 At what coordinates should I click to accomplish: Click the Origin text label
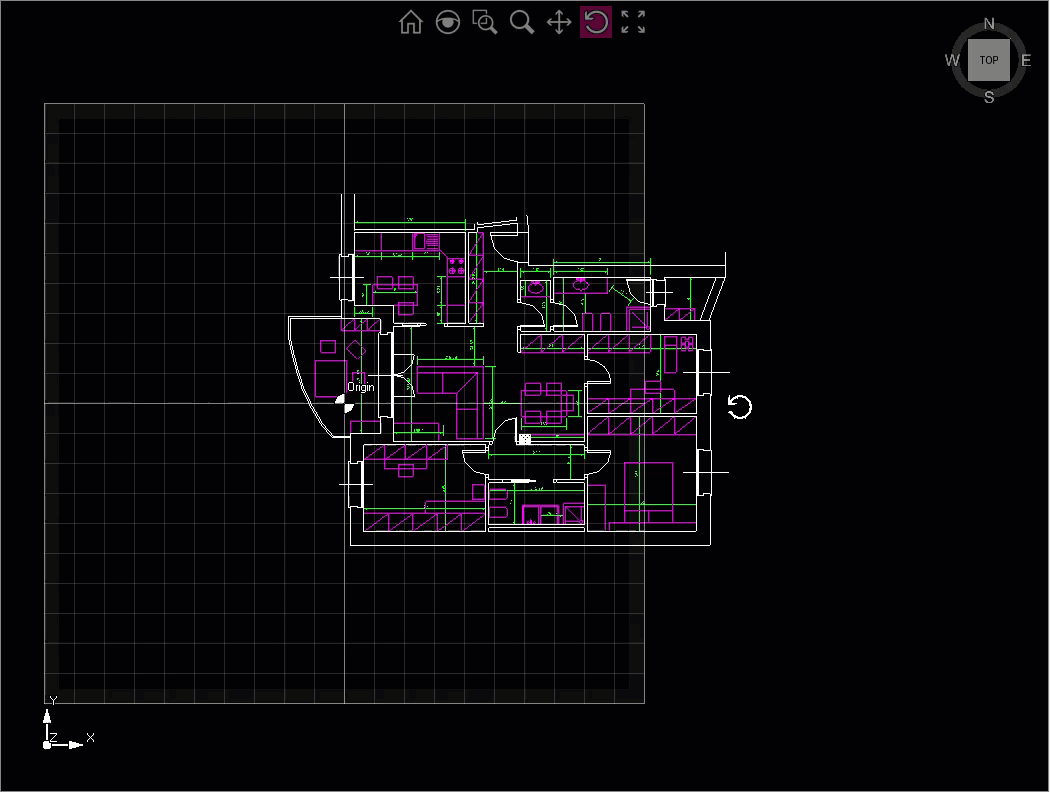(x=361, y=387)
